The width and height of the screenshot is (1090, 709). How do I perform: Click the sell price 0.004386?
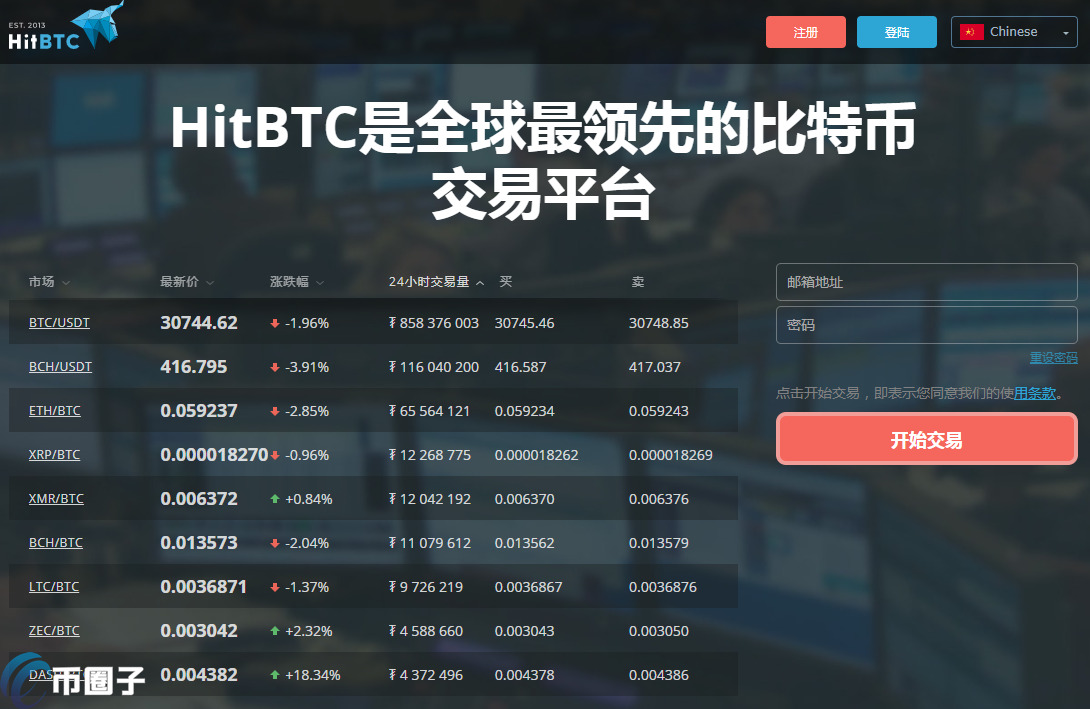(x=658, y=674)
